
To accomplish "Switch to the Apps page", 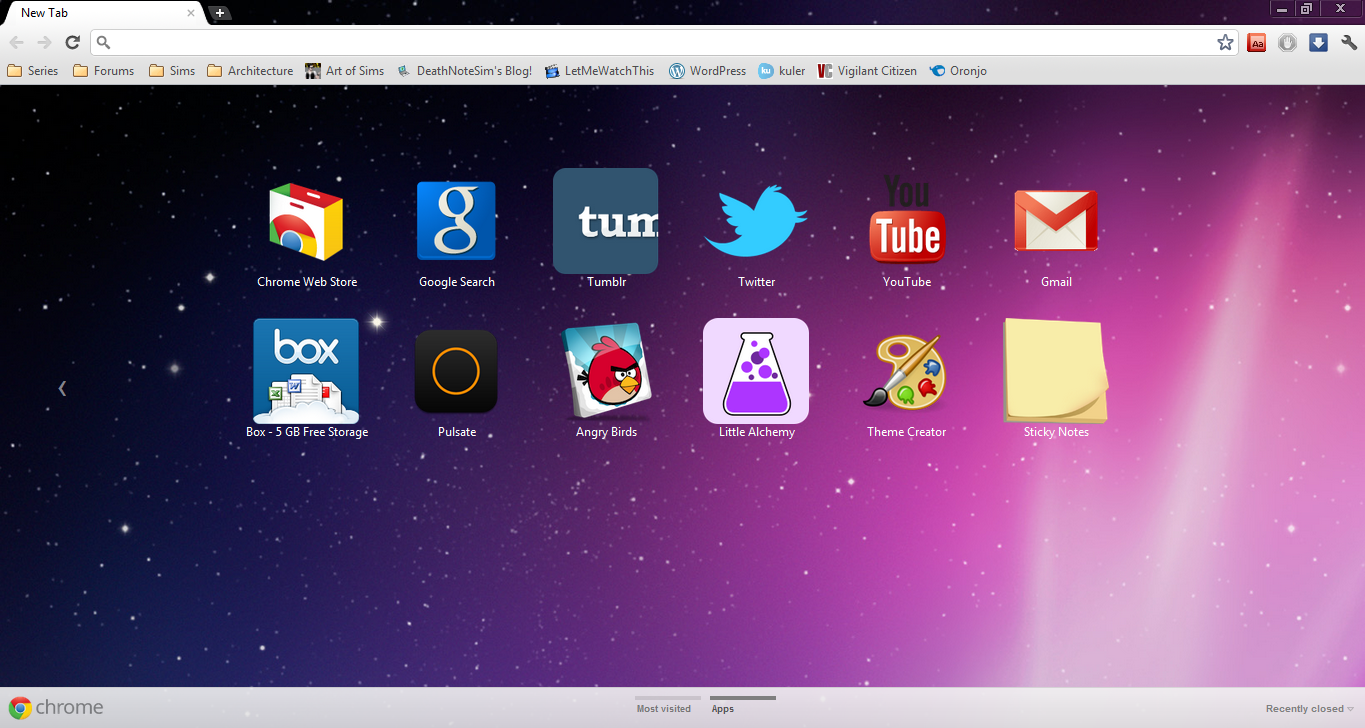I will tap(743, 706).
